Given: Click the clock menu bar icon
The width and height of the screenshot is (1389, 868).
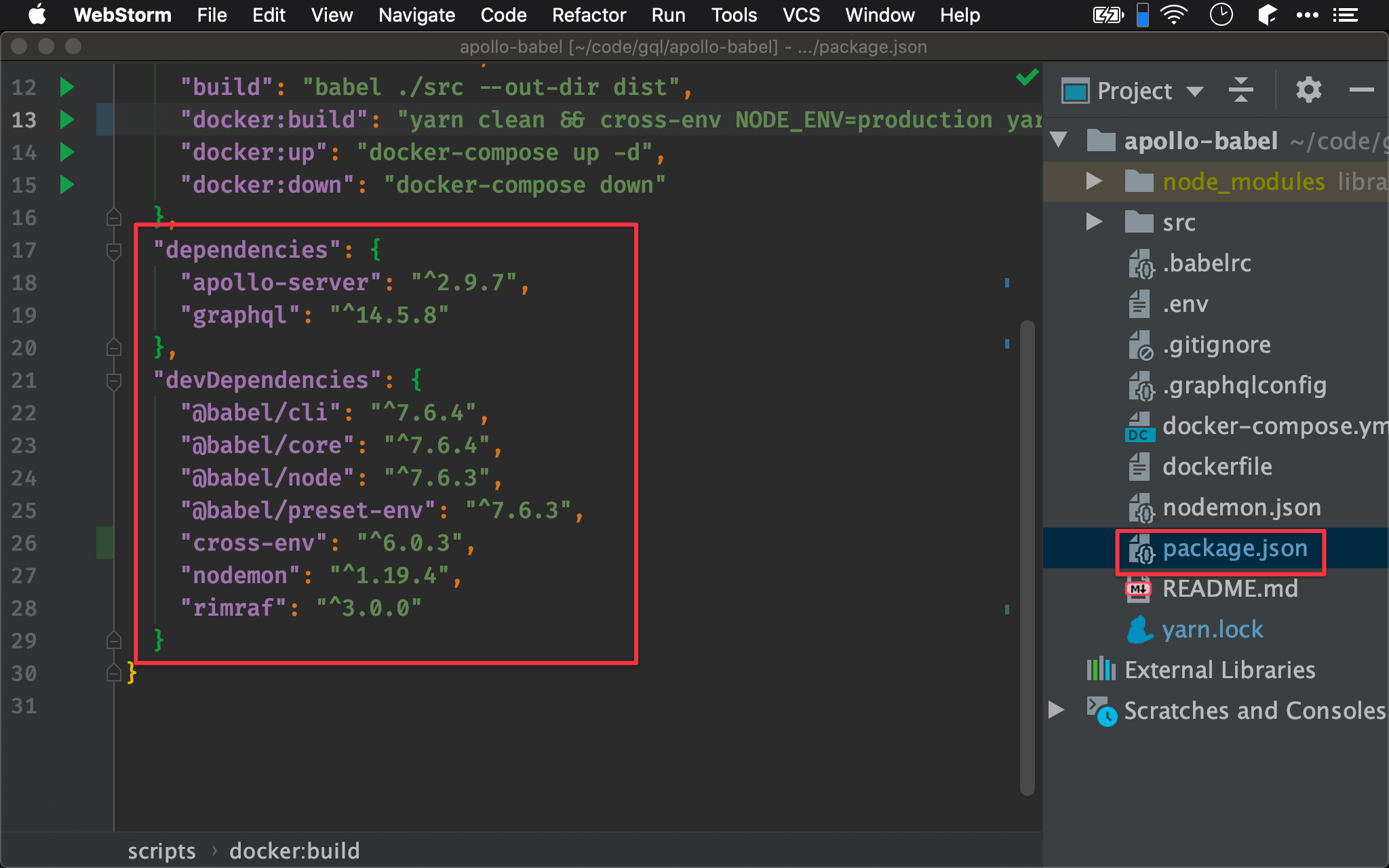Looking at the screenshot, I should click(1221, 15).
